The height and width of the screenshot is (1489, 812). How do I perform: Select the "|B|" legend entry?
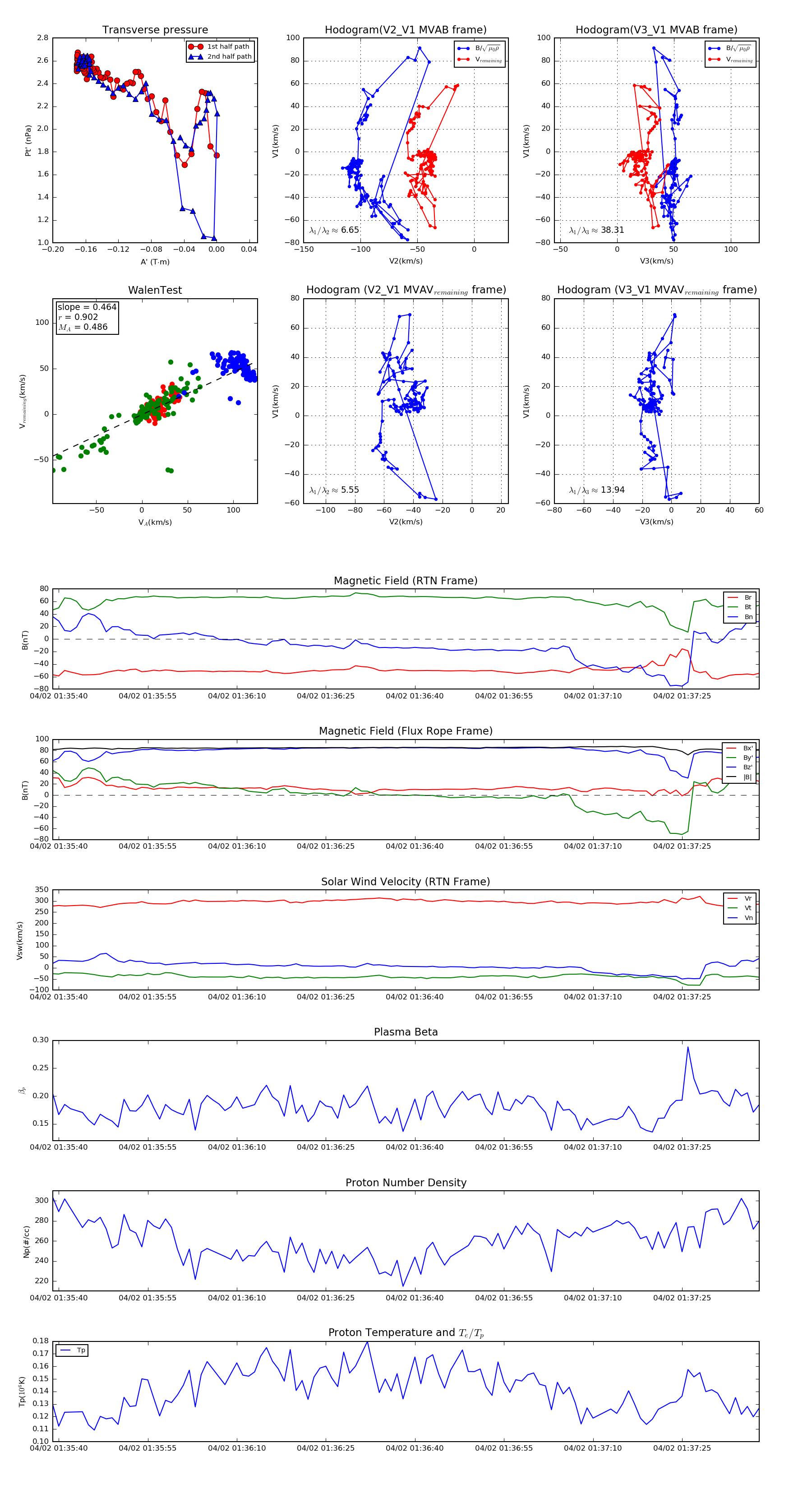click(x=740, y=777)
